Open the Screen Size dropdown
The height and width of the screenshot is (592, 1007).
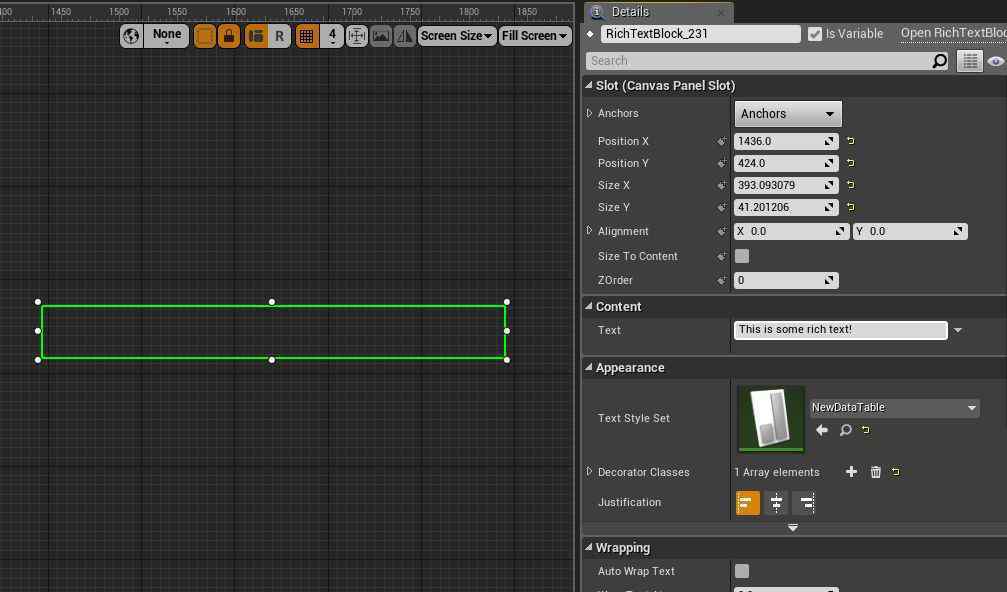[457, 36]
